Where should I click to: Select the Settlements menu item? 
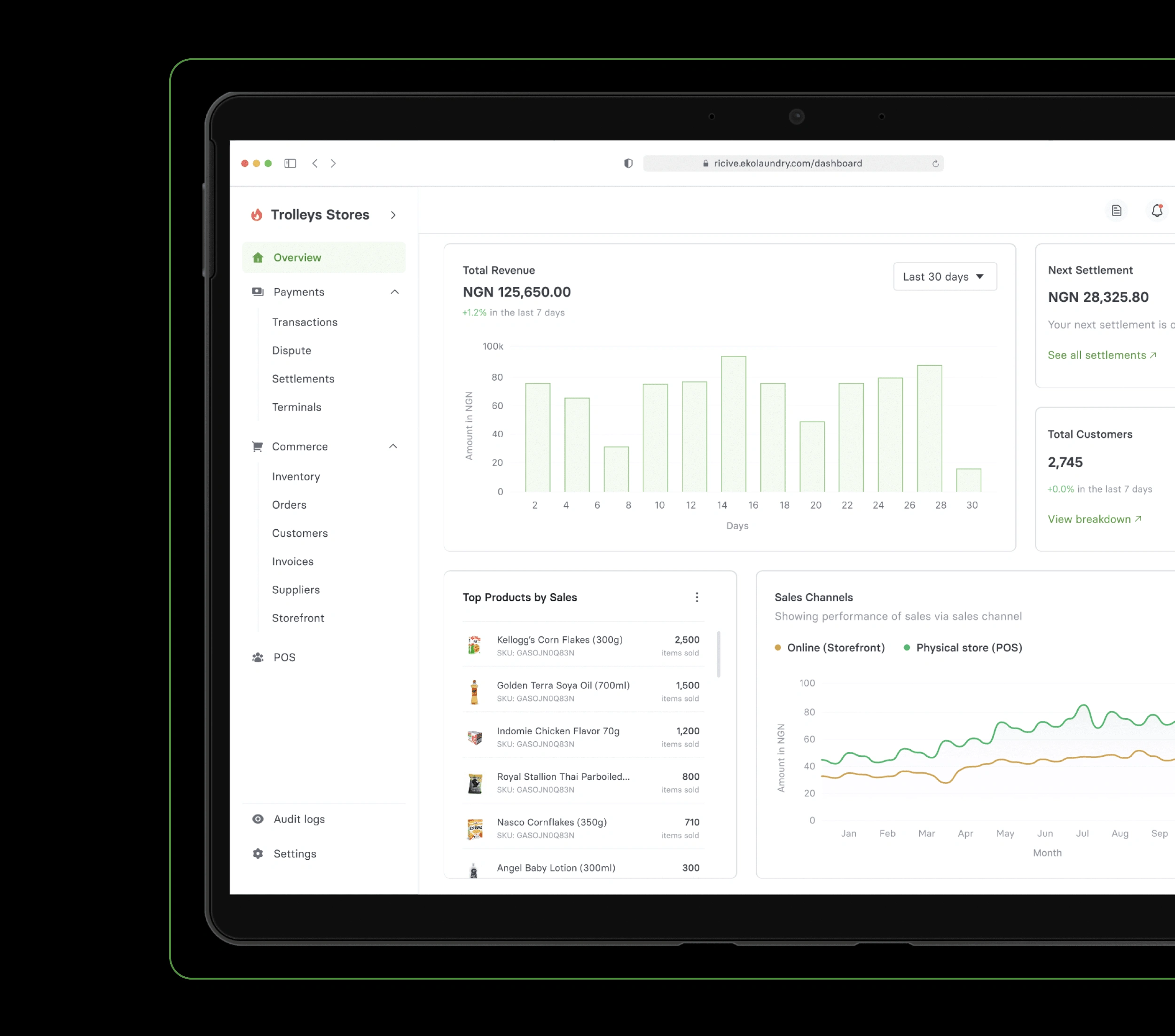(303, 378)
